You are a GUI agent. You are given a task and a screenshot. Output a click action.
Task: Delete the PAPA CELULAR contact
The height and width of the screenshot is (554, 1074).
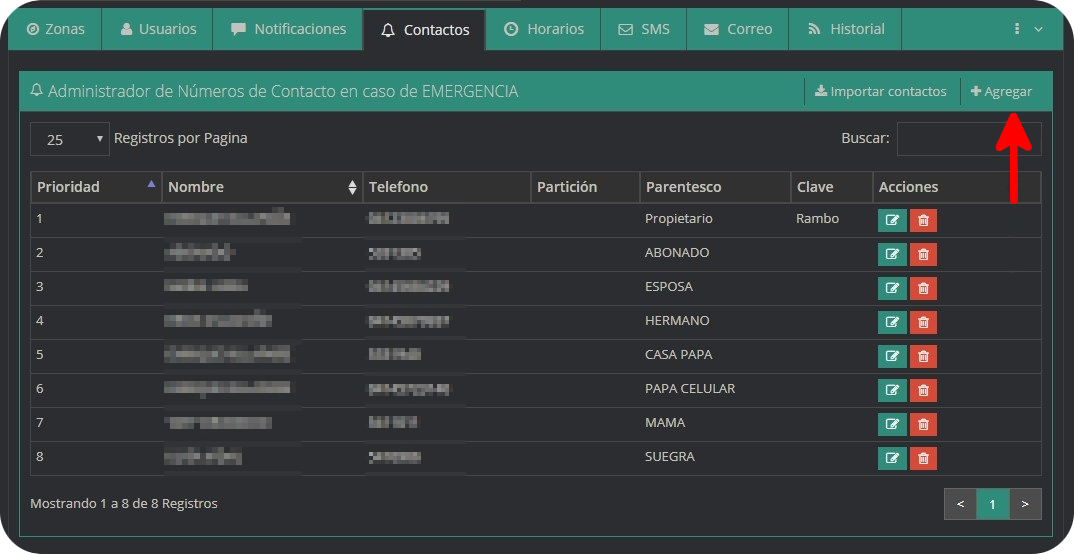tap(923, 390)
